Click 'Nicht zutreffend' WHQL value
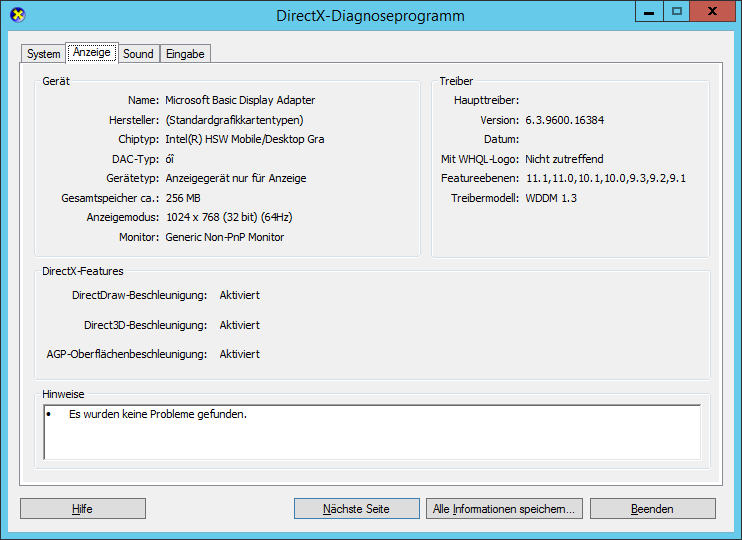The width and height of the screenshot is (742, 540). pos(564,159)
